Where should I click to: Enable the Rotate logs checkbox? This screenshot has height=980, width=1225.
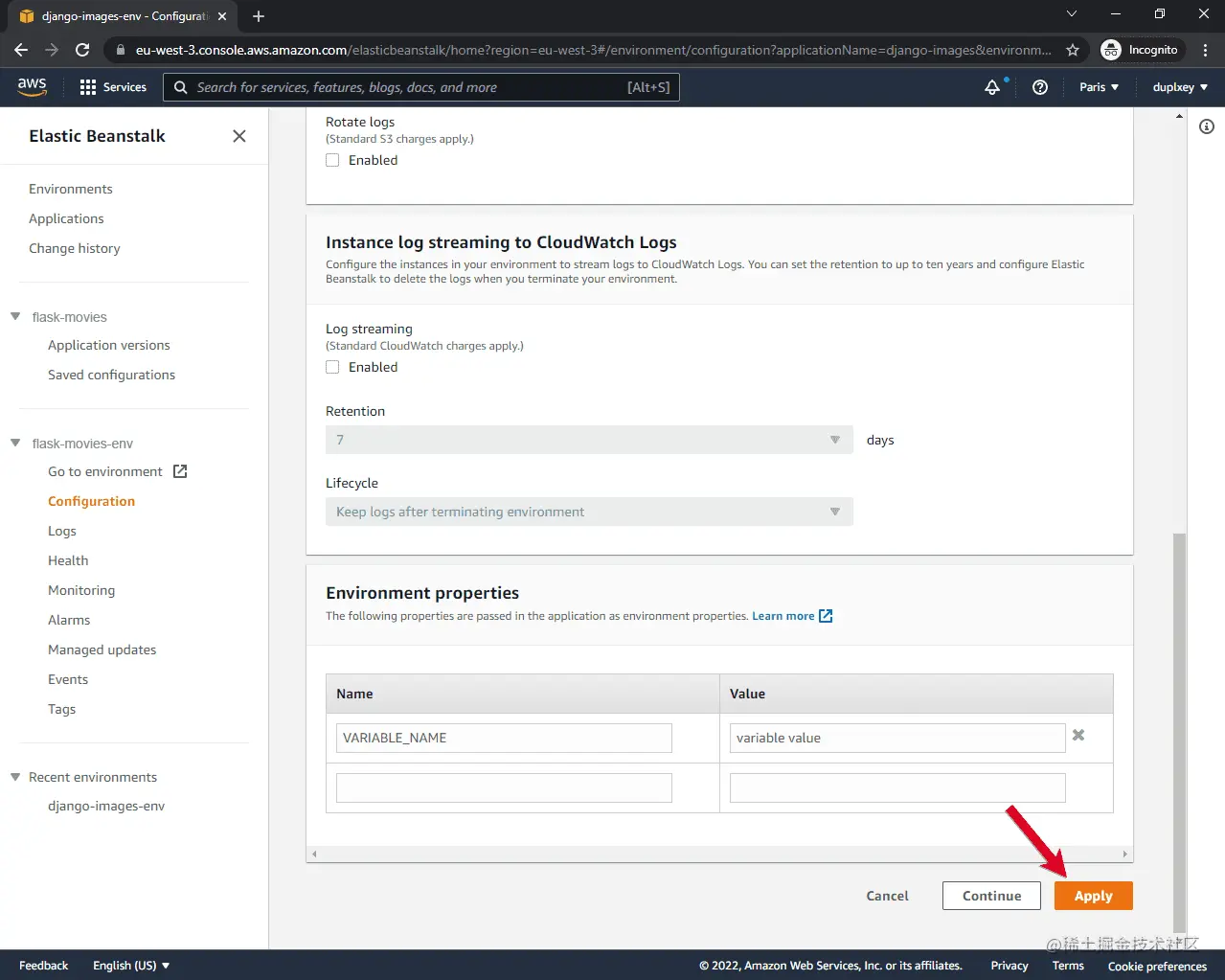pos(331,160)
